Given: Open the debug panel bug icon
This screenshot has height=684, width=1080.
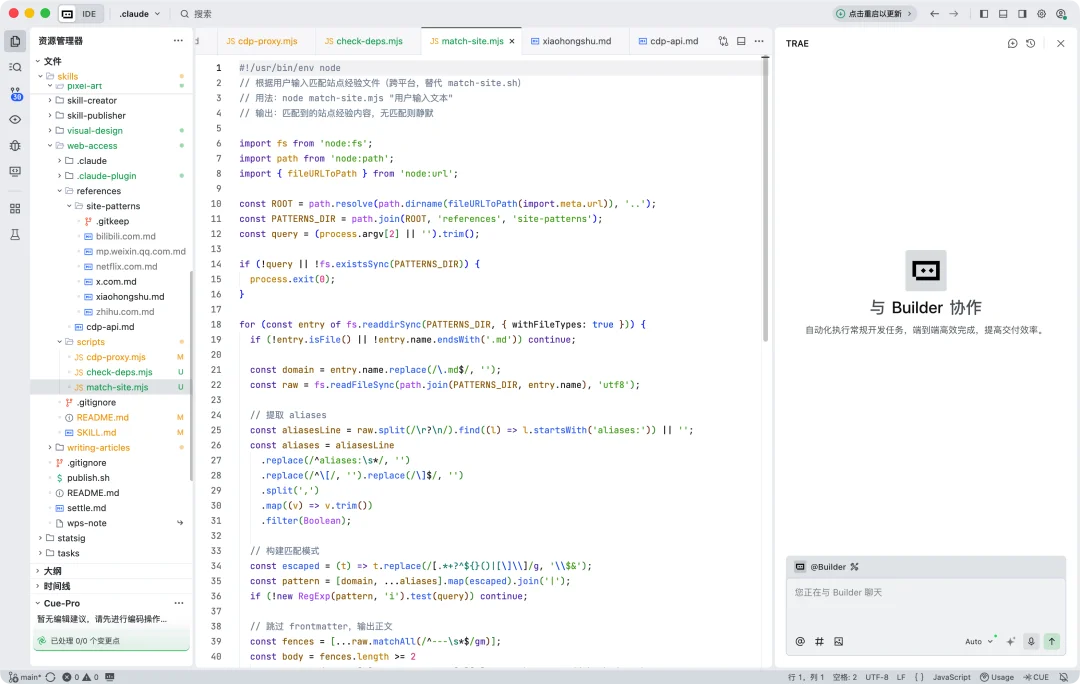Looking at the screenshot, I should (x=15, y=145).
